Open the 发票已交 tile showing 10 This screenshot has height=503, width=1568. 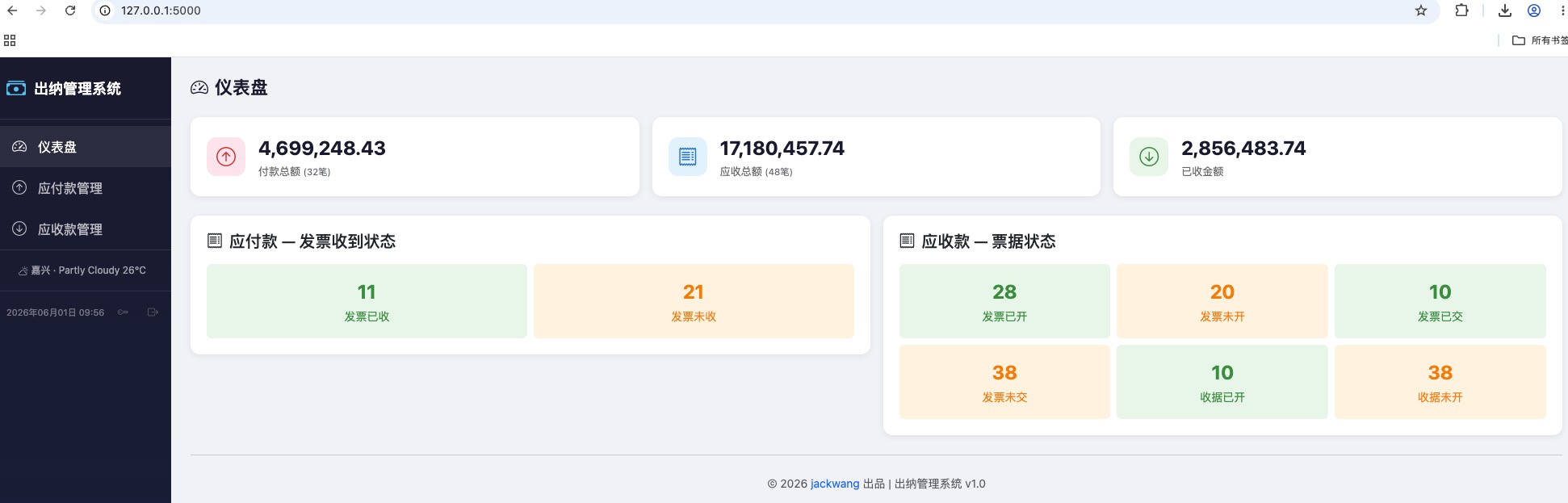pyautogui.click(x=1440, y=301)
